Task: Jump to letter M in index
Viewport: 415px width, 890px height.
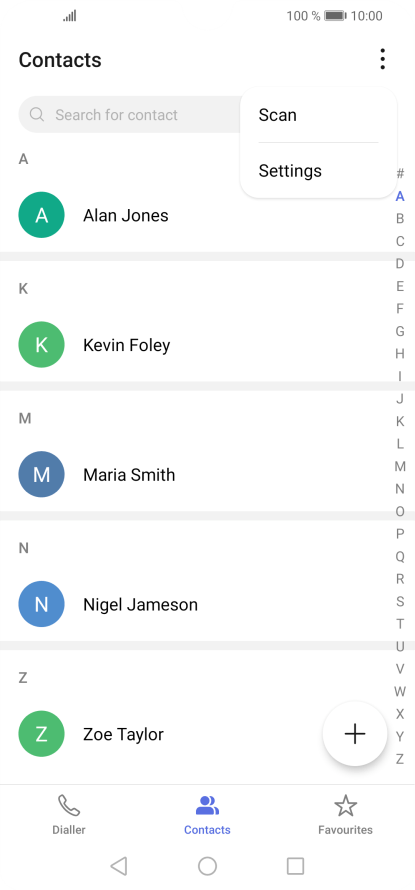Action: (400, 466)
